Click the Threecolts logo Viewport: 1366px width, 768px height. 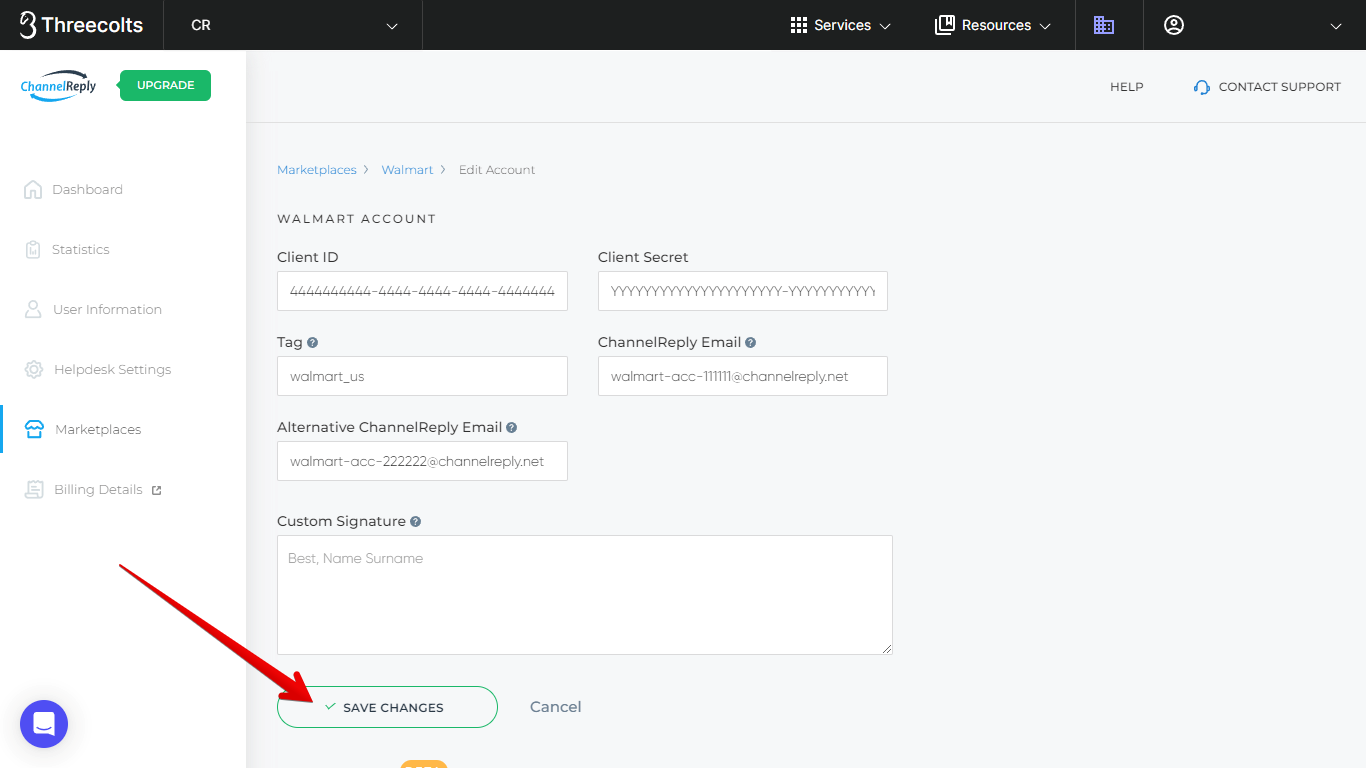click(x=81, y=25)
